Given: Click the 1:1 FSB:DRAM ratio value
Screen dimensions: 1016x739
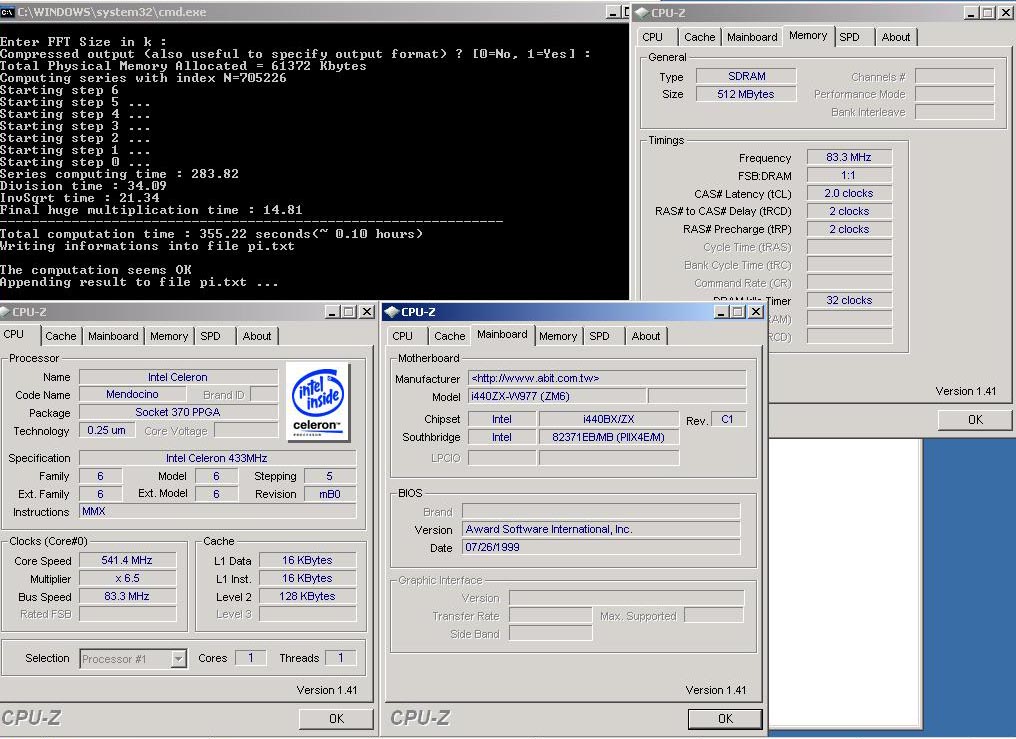Looking at the screenshot, I should tap(849, 175).
